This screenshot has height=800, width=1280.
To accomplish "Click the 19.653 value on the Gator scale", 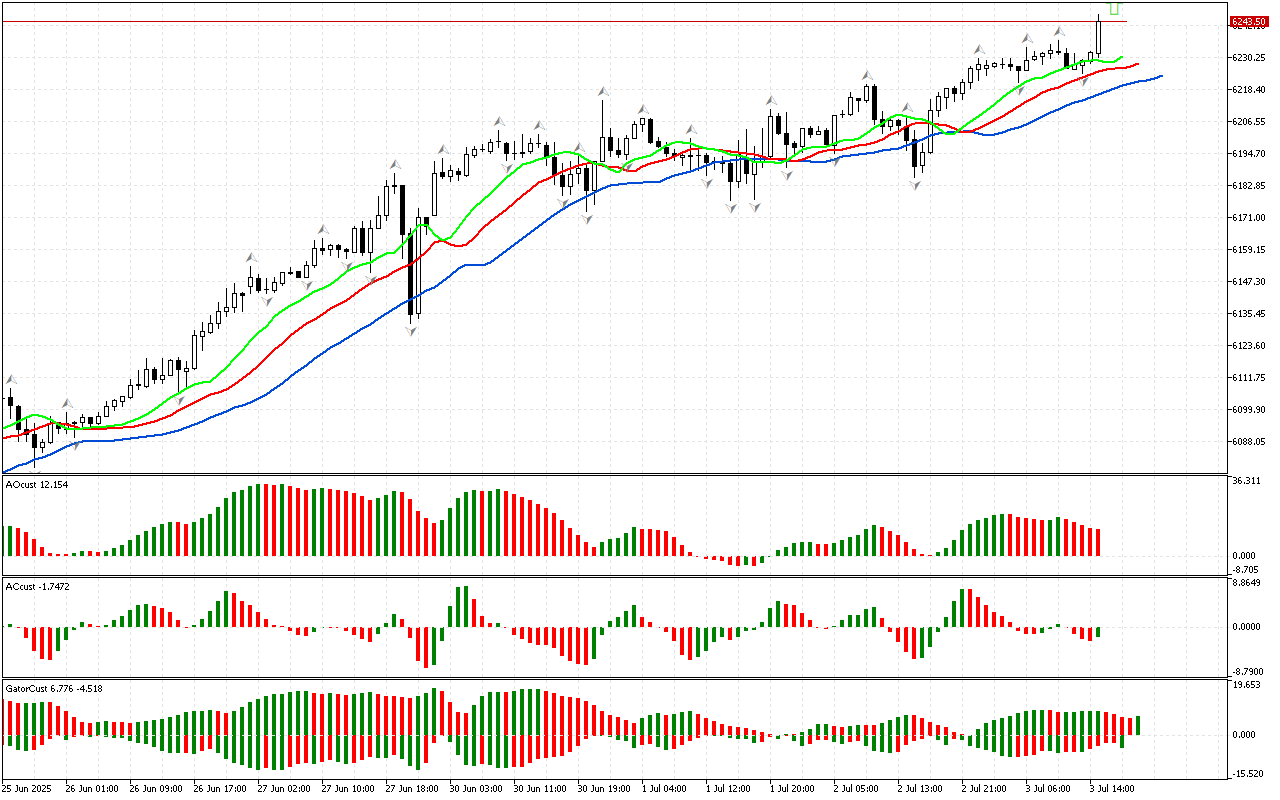I will point(1245,686).
